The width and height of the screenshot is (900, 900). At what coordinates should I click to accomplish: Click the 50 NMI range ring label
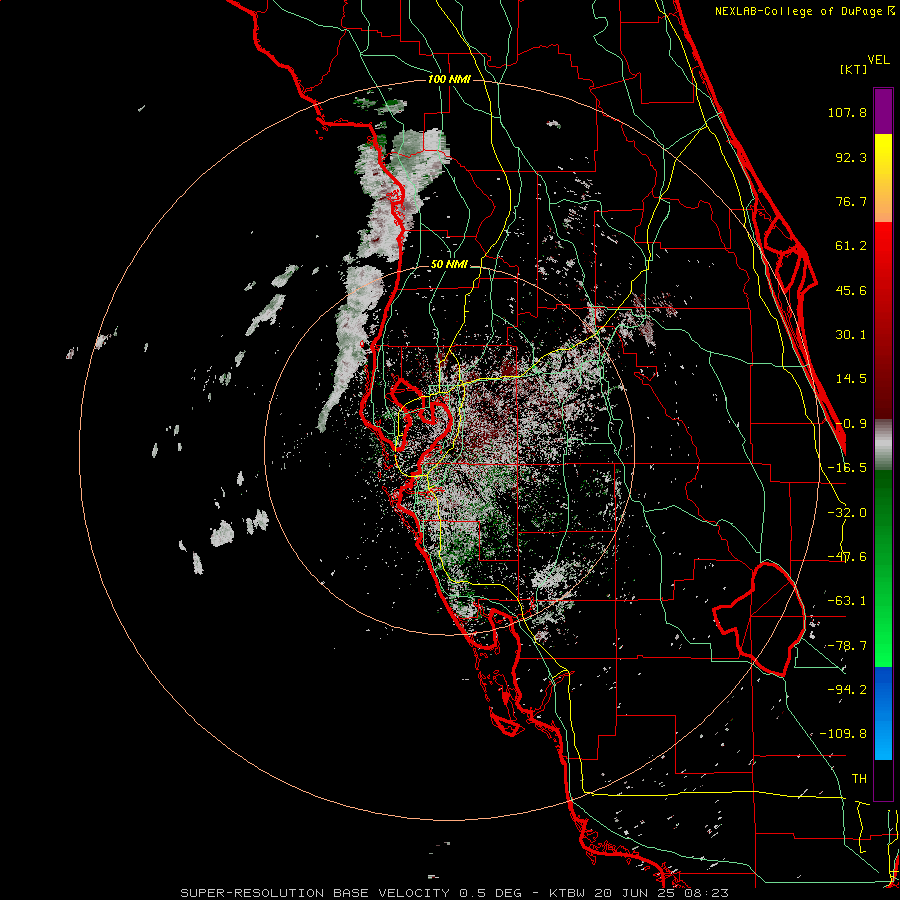pyautogui.click(x=449, y=264)
